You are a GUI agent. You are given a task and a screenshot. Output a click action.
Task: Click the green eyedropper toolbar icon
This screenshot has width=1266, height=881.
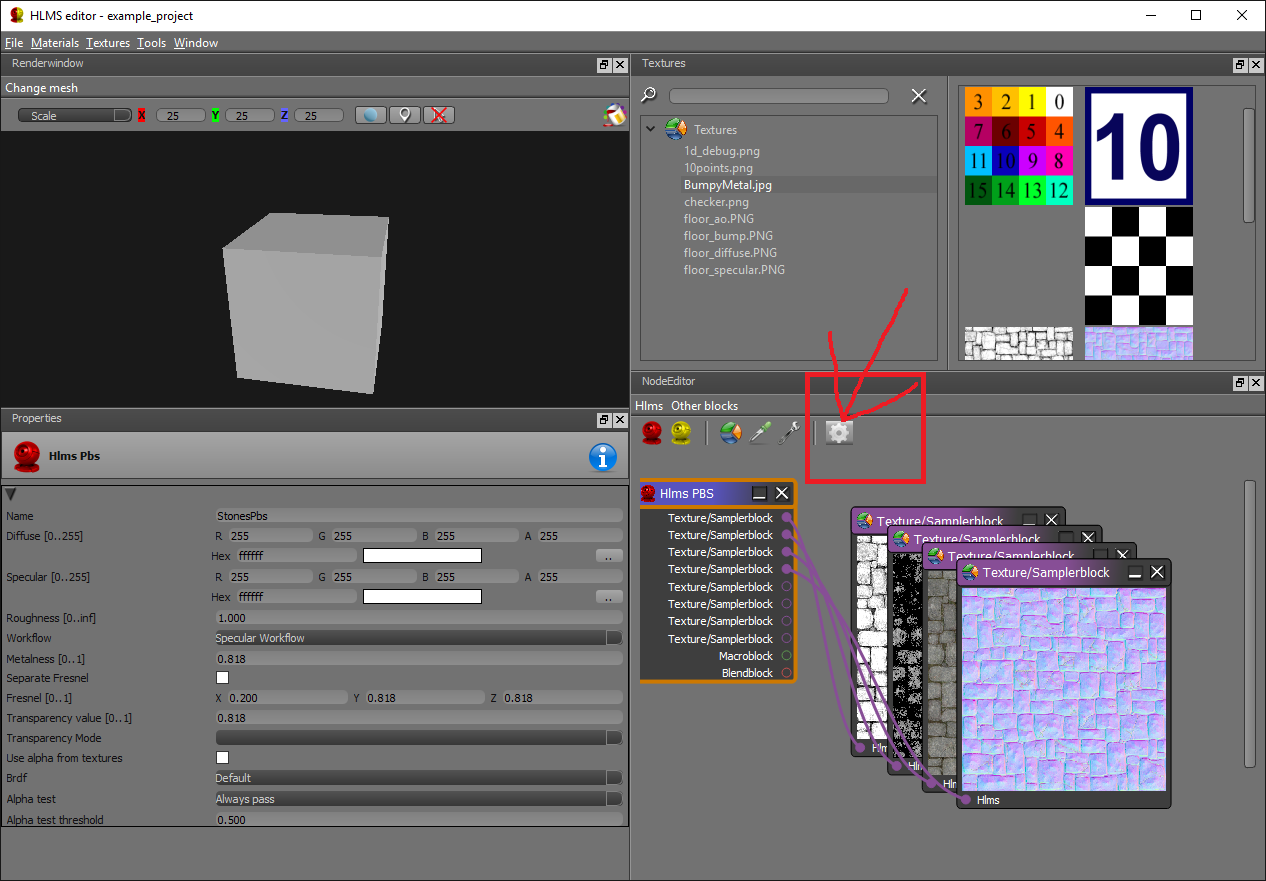coord(760,433)
